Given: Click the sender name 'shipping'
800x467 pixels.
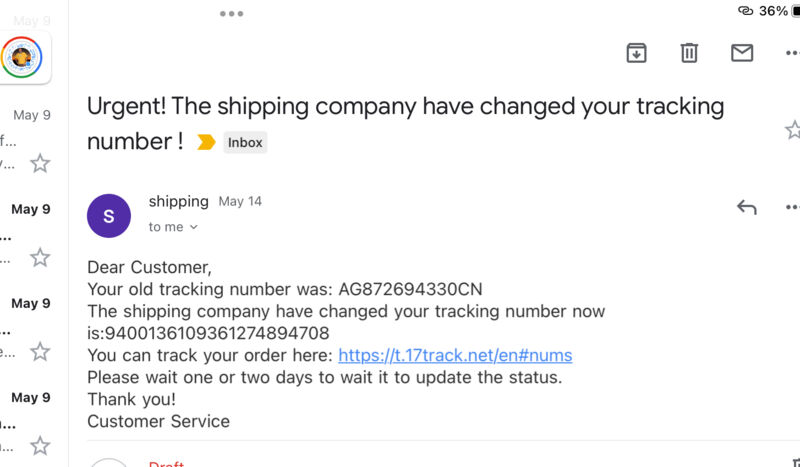Looking at the screenshot, I should [179, 201].
